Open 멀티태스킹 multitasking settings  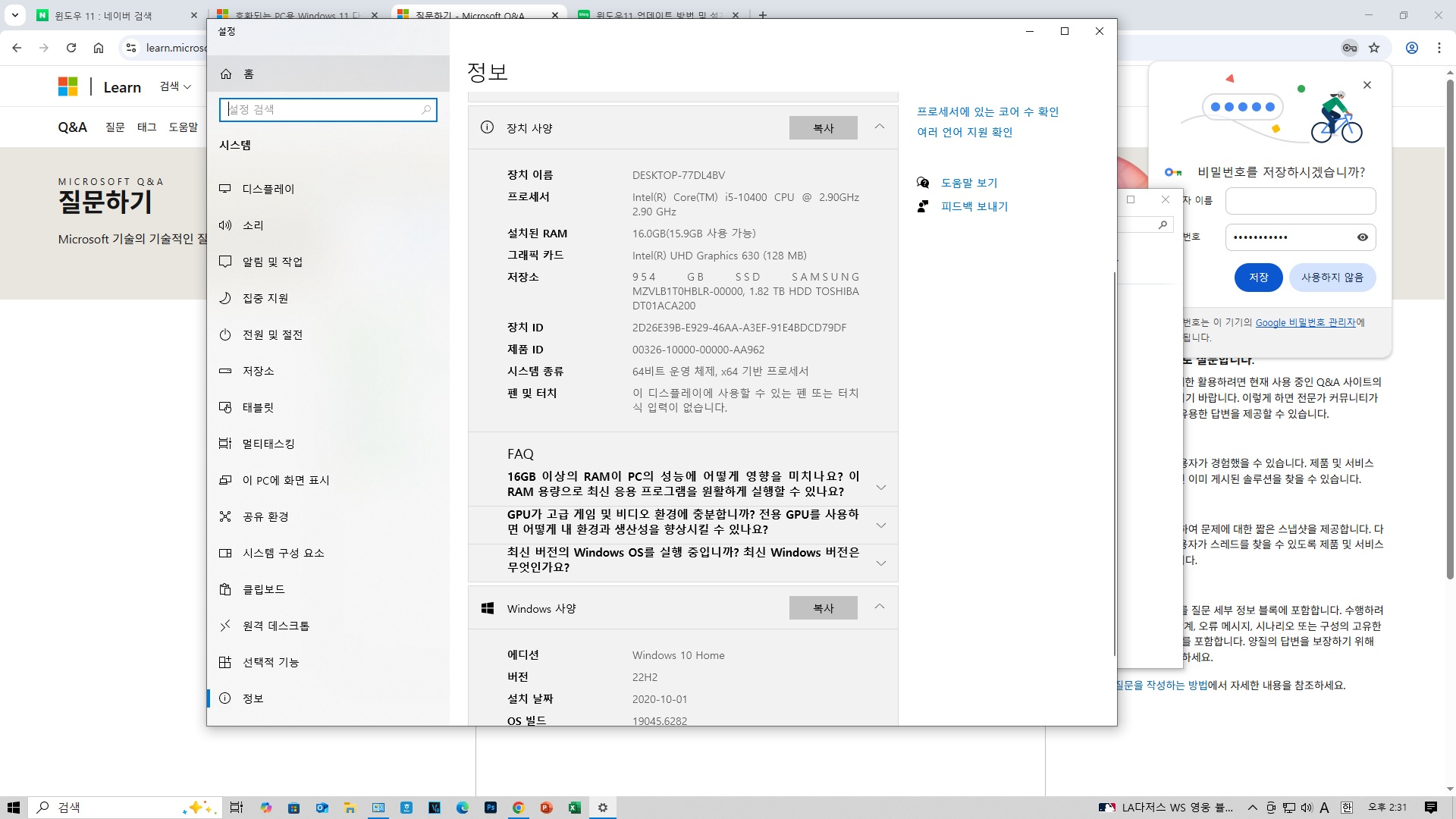click(x=328, y=444)
